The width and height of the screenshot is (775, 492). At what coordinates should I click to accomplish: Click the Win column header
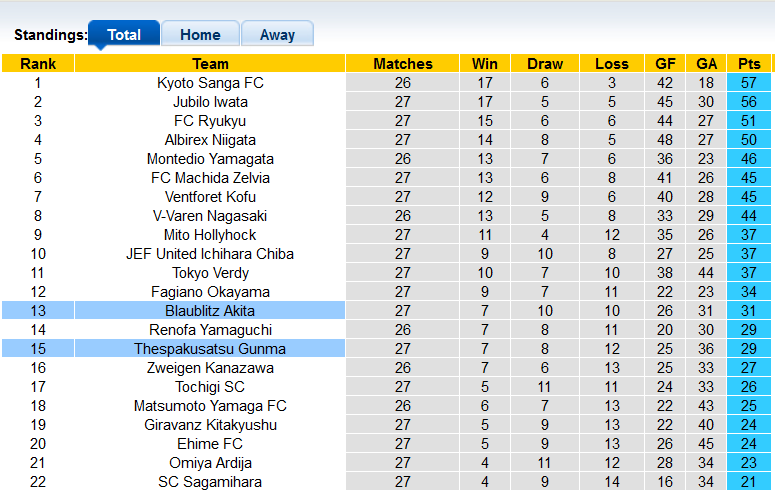[484, 64]
